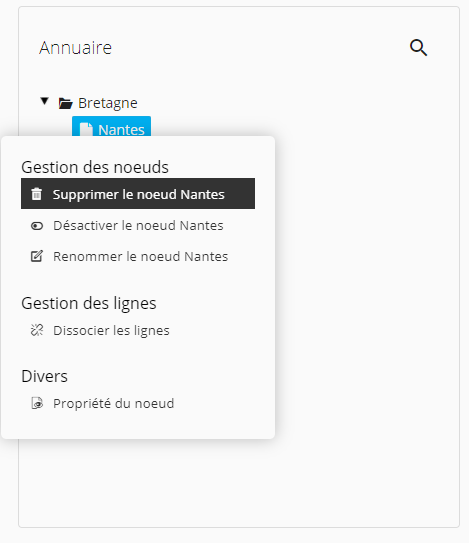
Task: Click the Divers section heading
Action: 44,376
